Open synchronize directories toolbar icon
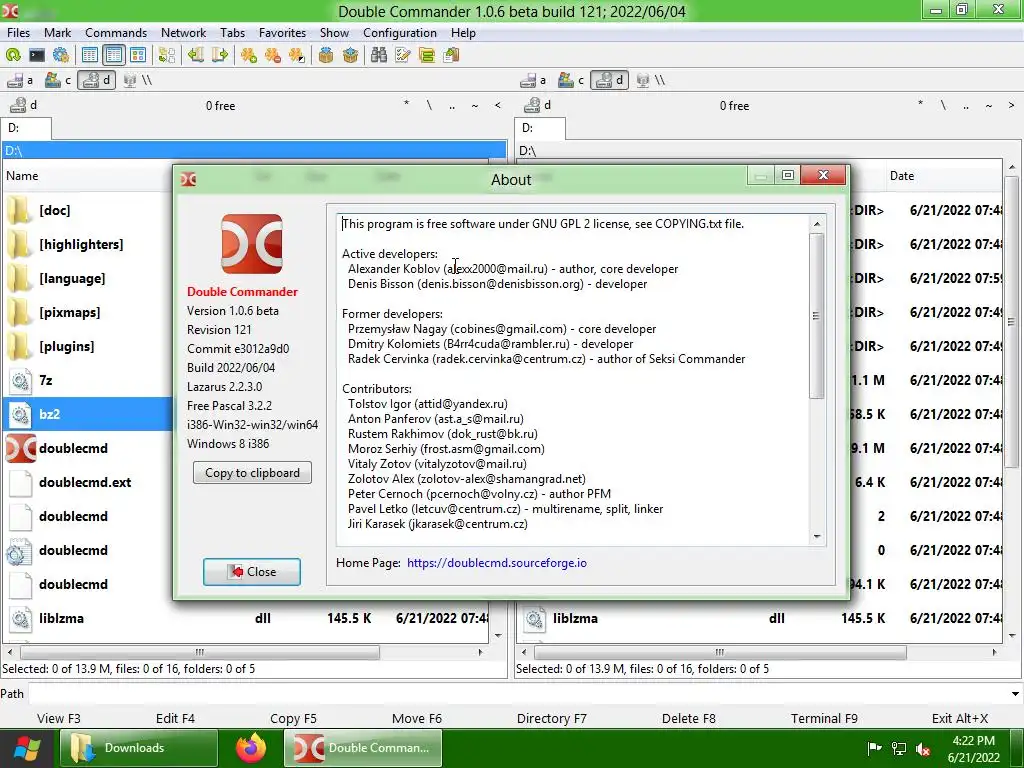 (427, 56)
